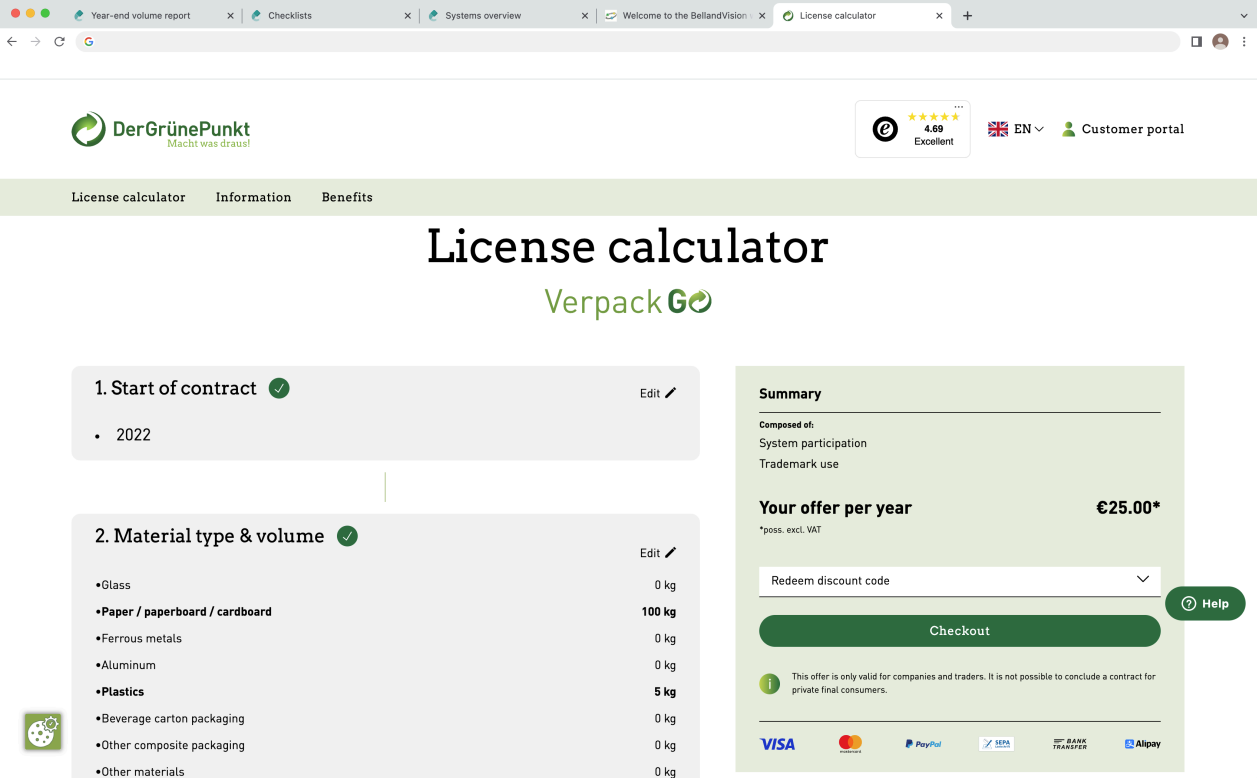Image resolution: width=1257 pixels, height=778 pixels.
Task: Expand the Redeem discount code dropdown
Action: (959, 580)
